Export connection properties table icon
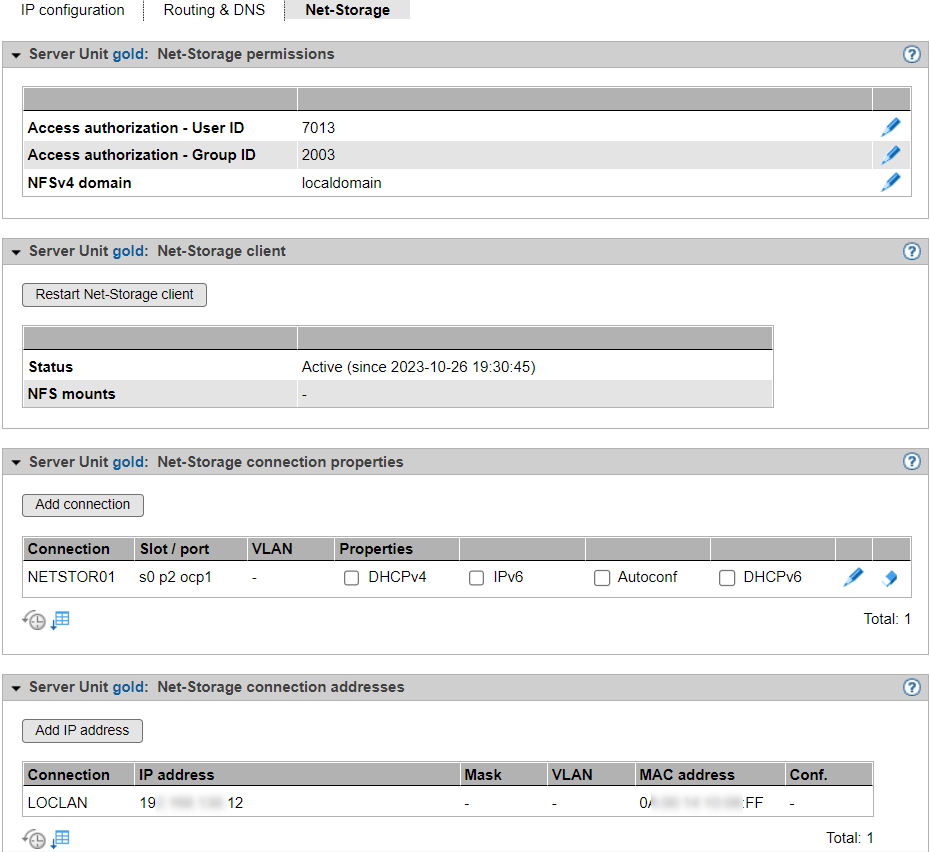Image resolution: width=930 pixels, height=852 pixels. coord(61,620)
